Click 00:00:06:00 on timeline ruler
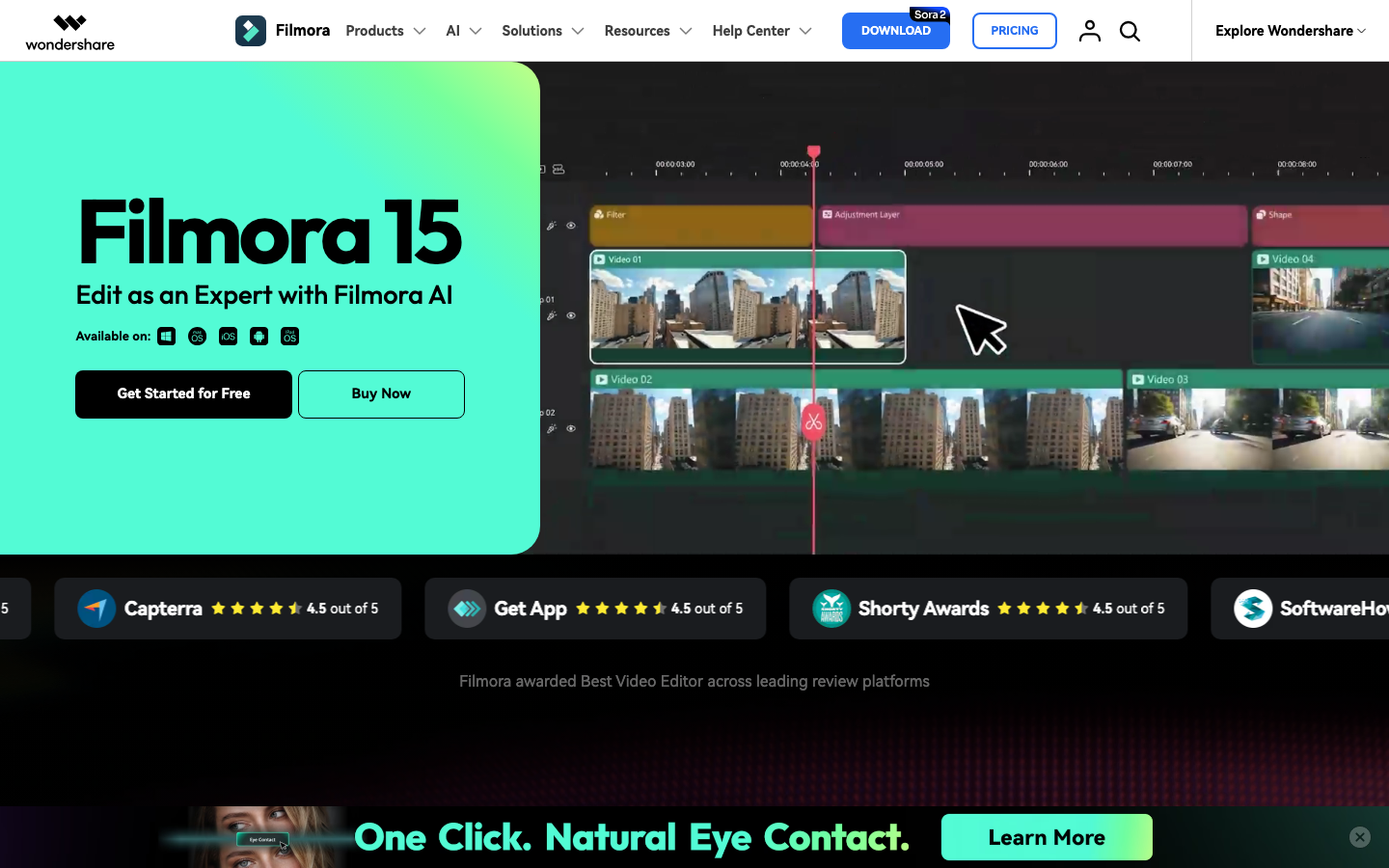 (1048, 164)
